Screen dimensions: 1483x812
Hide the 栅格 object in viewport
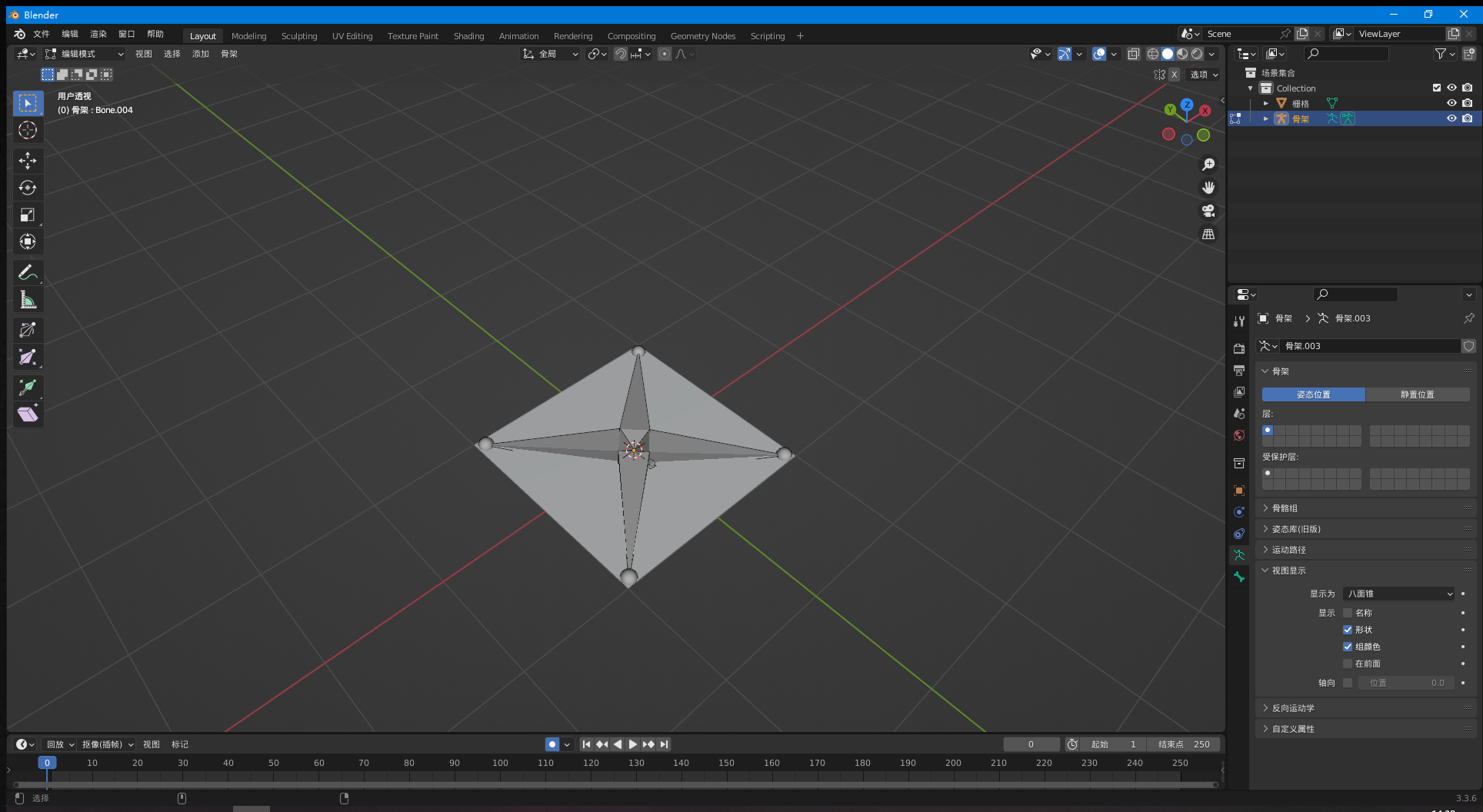tap(1451, 103)
